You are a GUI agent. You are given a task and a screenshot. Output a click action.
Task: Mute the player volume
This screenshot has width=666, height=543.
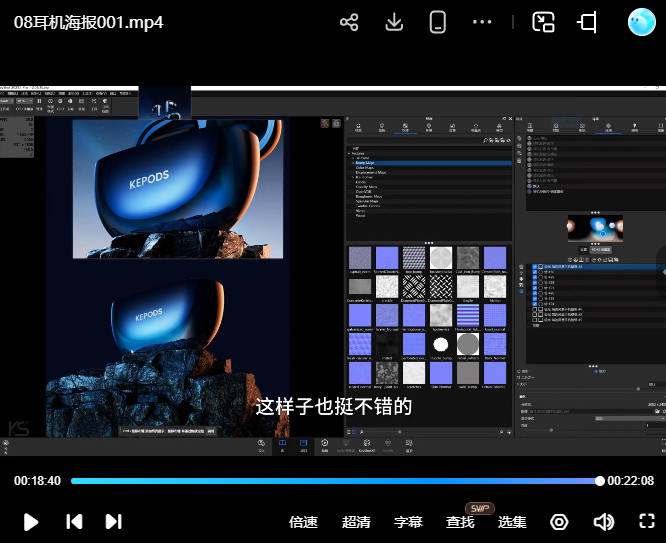point(603,522)
